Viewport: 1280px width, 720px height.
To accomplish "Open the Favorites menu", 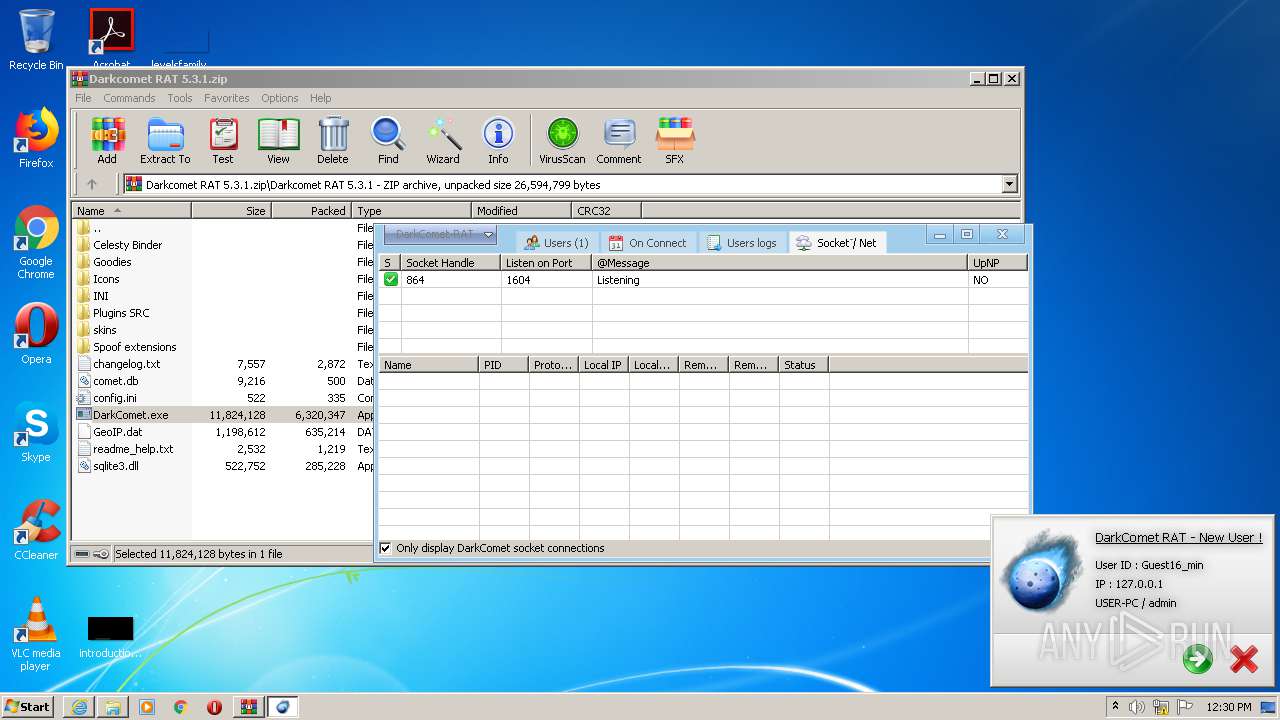I will 227,98.
